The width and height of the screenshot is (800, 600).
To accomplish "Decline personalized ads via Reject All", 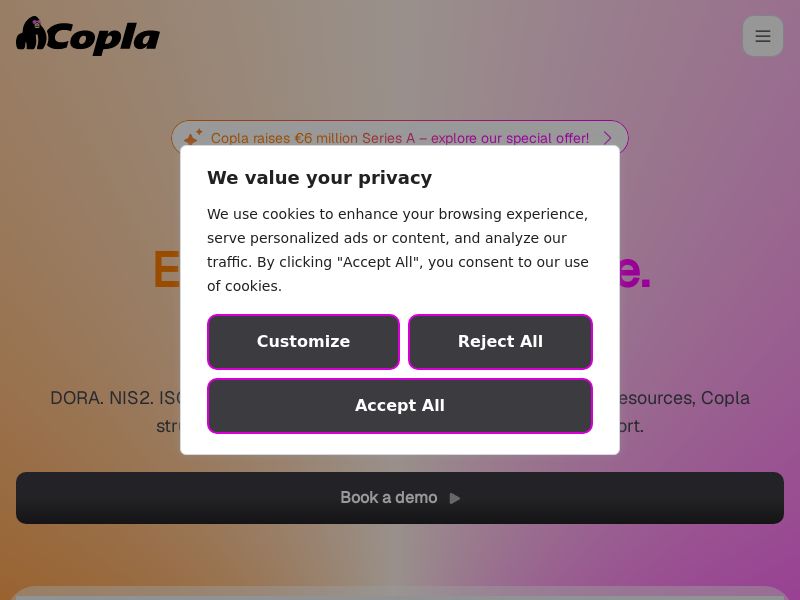I will [x=500, y=342].
